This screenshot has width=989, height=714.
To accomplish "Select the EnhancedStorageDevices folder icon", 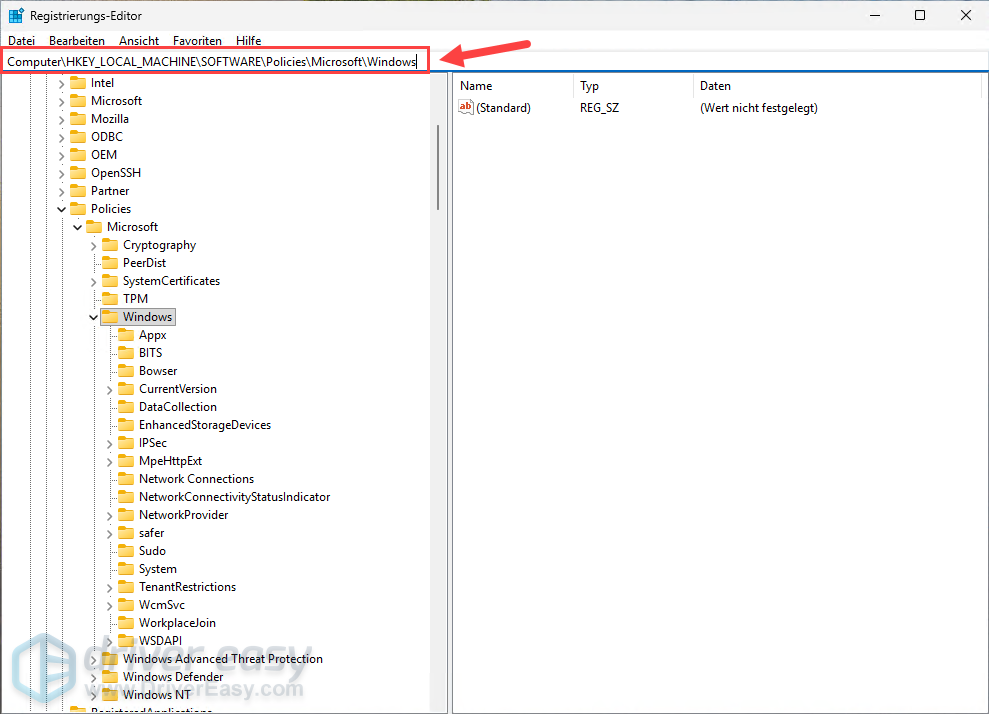I will point(126,424).
